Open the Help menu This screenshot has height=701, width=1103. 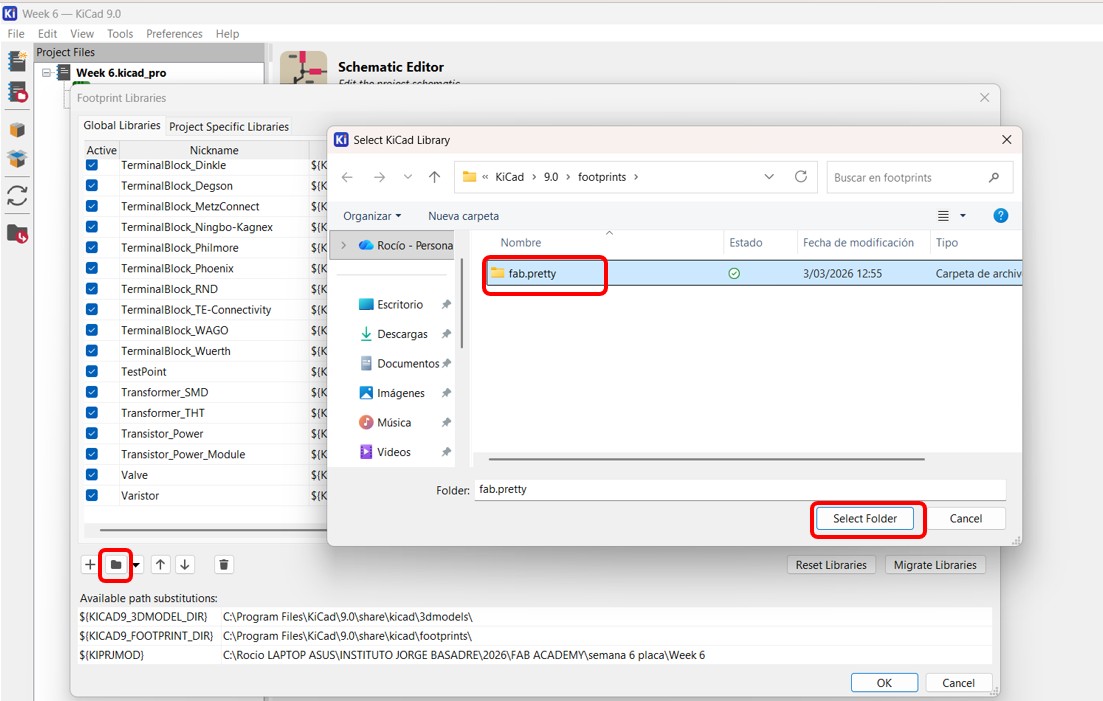pyautogui.click(x=227, y=34)
